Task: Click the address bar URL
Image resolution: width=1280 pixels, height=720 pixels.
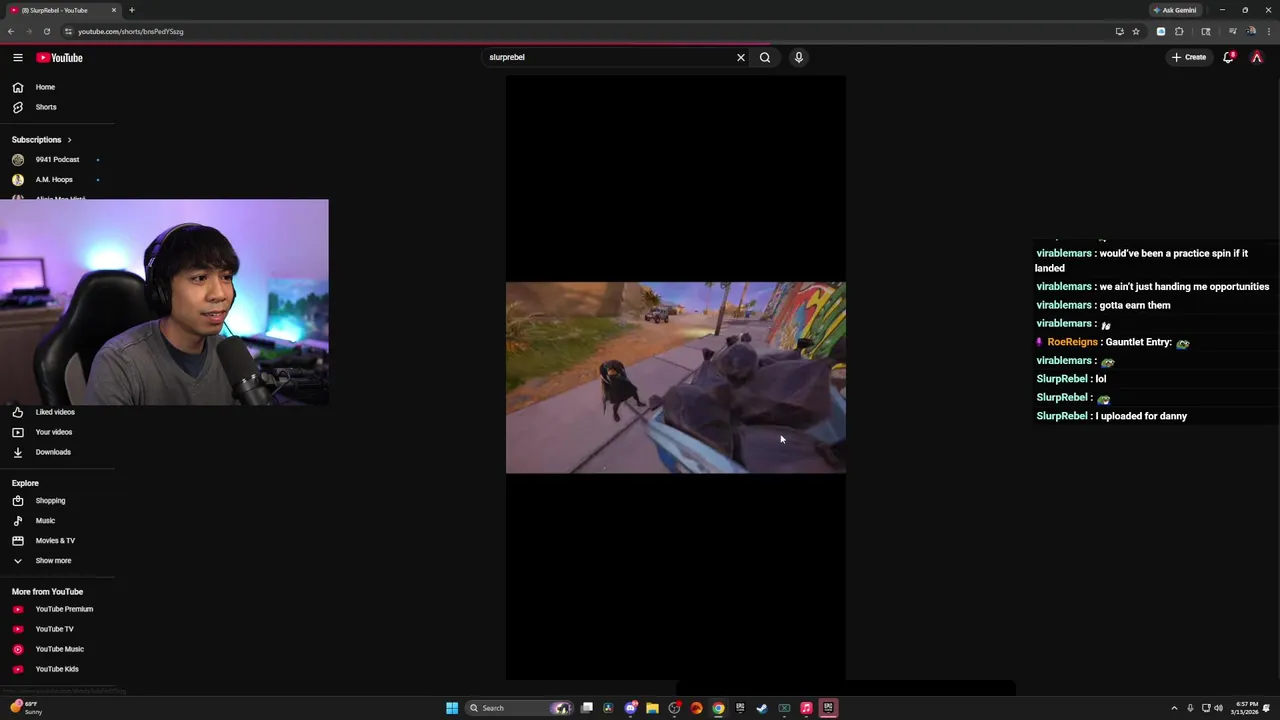Action: point(131,31)
